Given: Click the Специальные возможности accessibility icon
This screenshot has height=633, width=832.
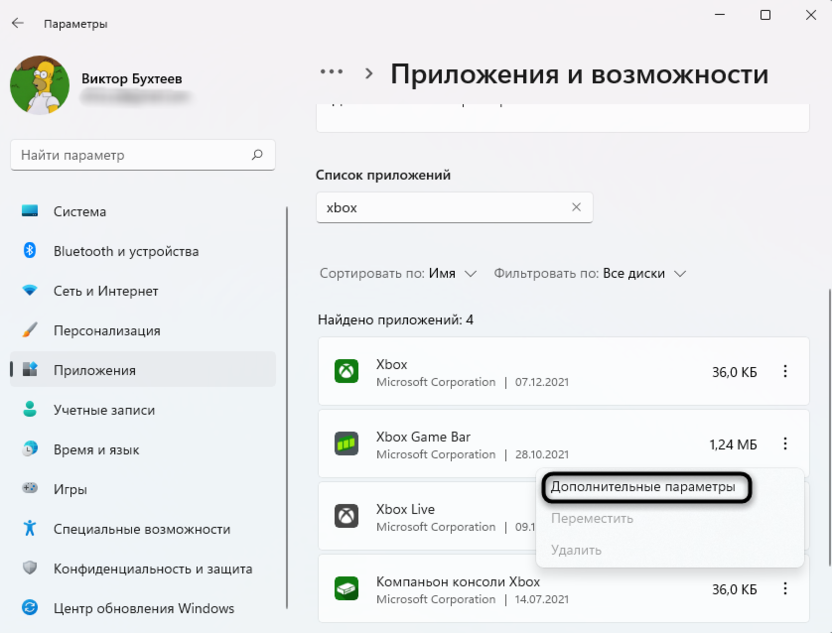Looking at the screenshot, I should (30, 528).
